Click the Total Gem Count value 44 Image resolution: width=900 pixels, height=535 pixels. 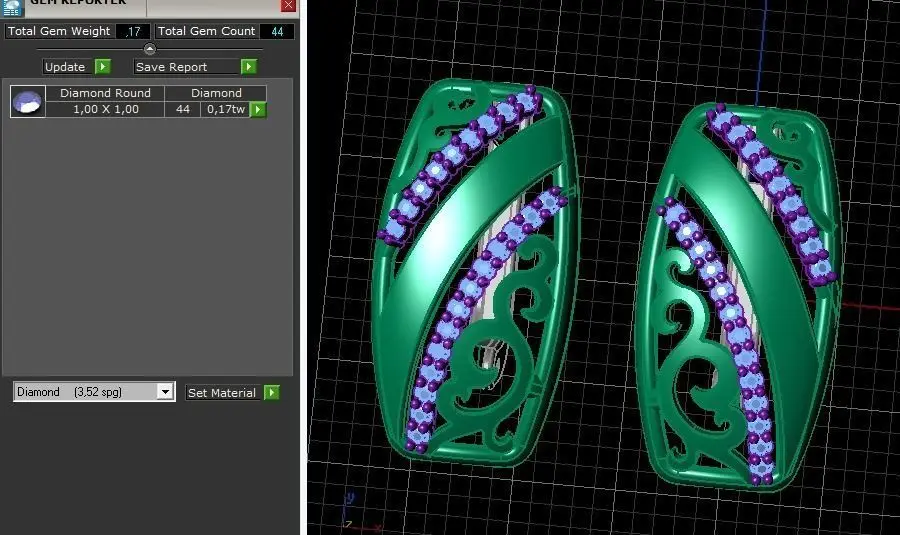pyautogui.click(x=277, y=32)
